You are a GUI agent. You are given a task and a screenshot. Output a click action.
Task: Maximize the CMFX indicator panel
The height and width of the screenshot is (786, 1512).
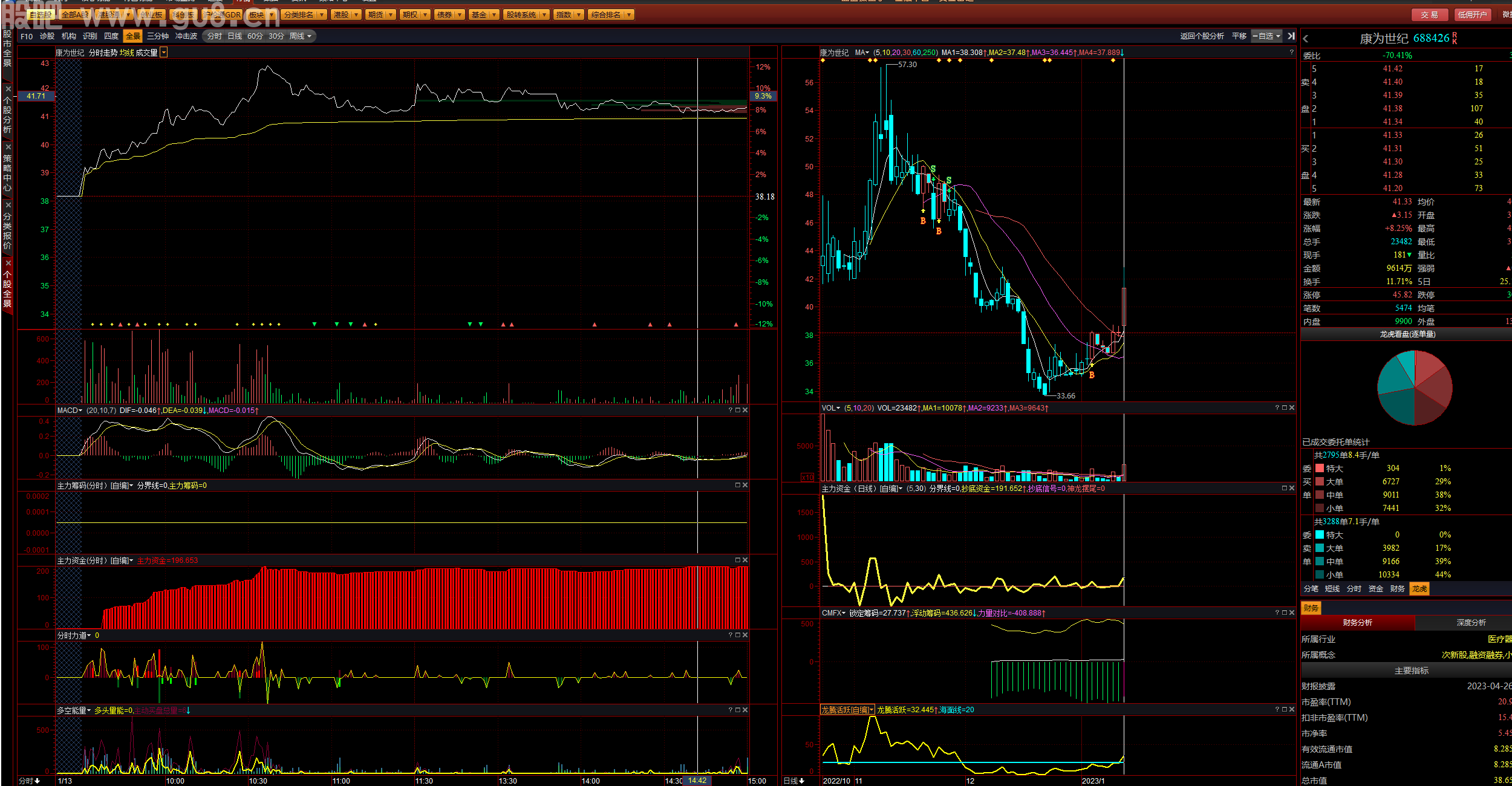(1285, 612)
